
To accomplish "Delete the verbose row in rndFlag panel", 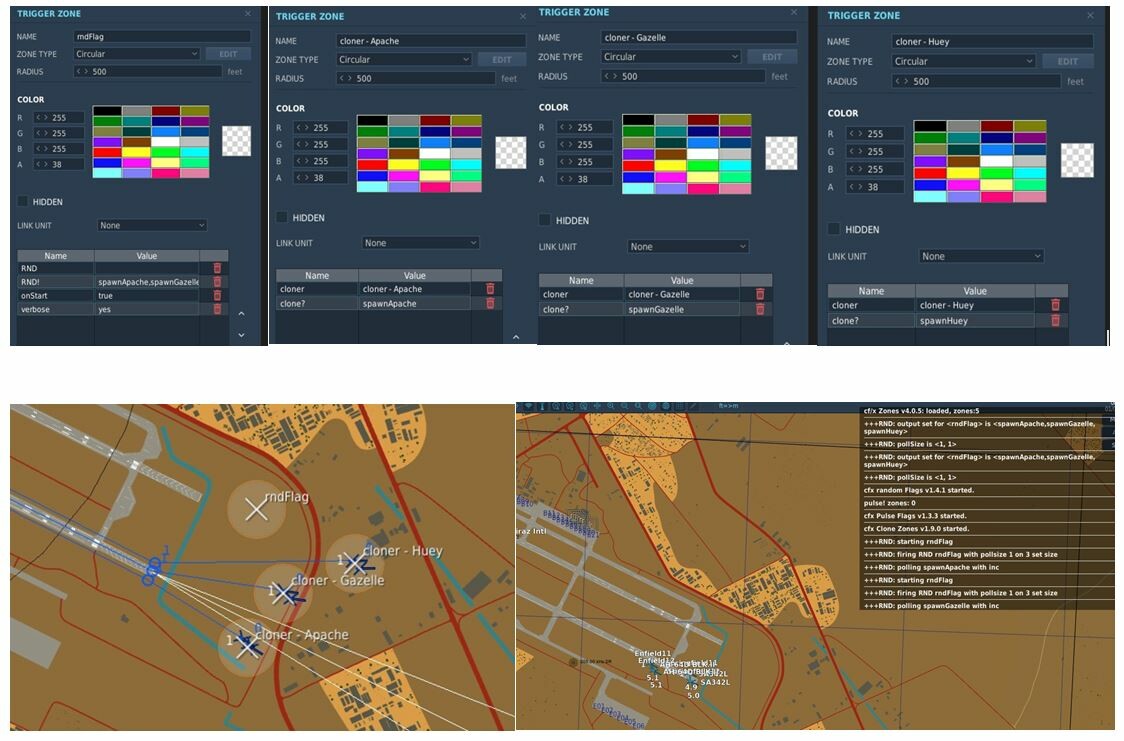I will tap(217, 310).
